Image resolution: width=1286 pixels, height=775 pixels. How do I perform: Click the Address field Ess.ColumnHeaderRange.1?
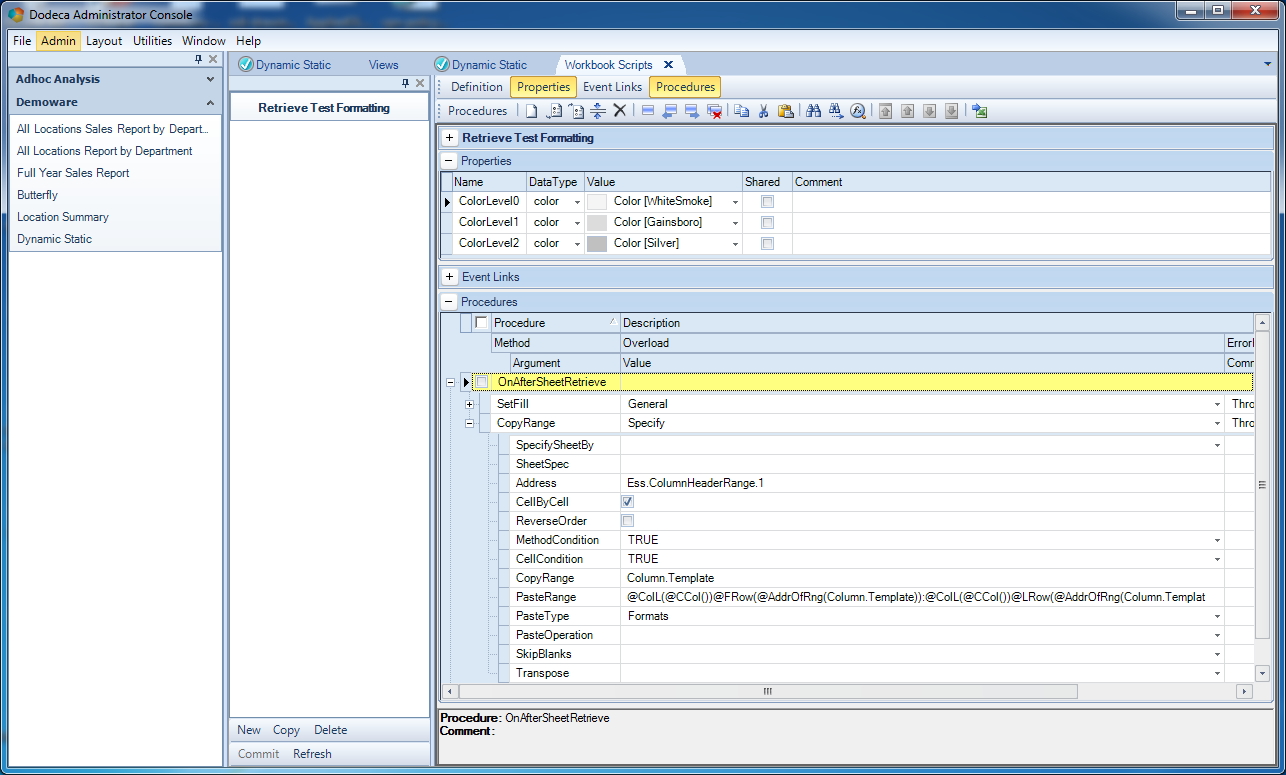pyautogui.click(x=921, y=483)
